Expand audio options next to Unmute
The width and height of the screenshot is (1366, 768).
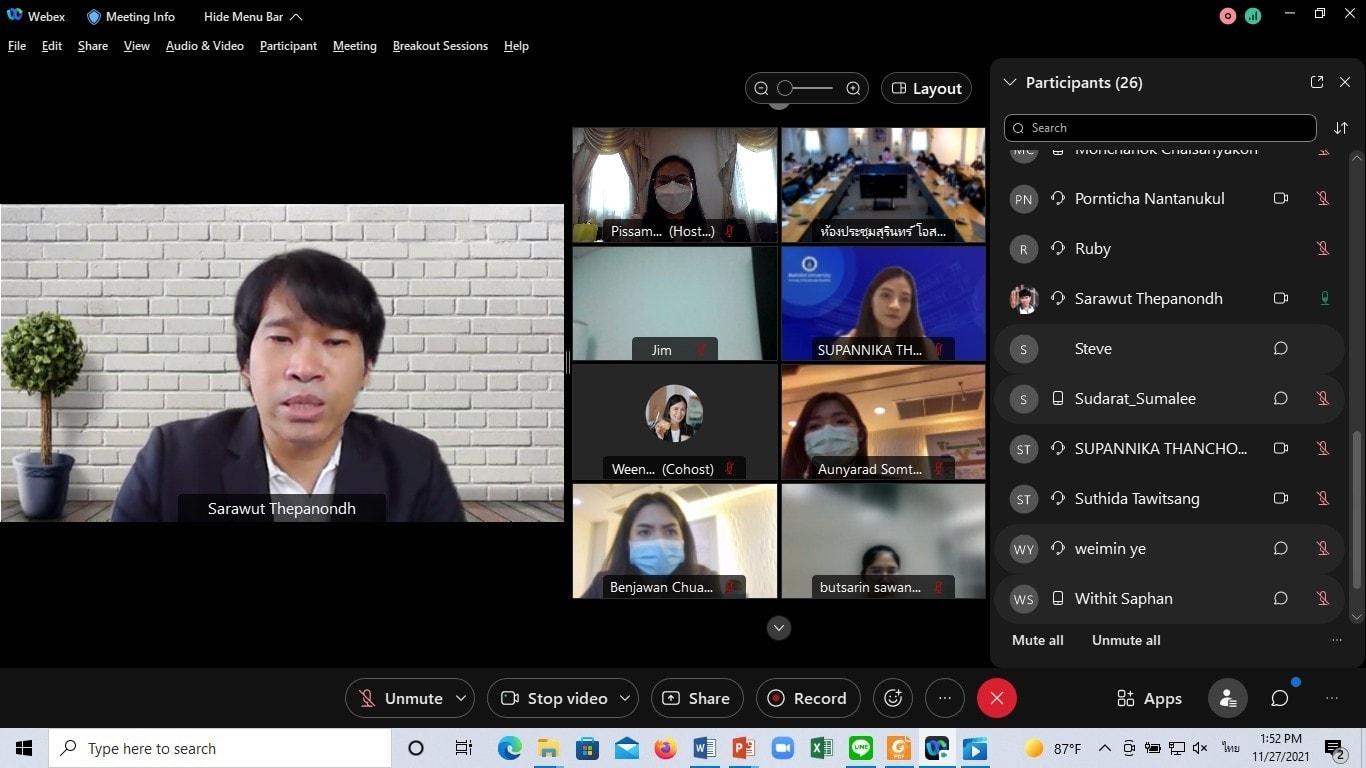[461, 698]
